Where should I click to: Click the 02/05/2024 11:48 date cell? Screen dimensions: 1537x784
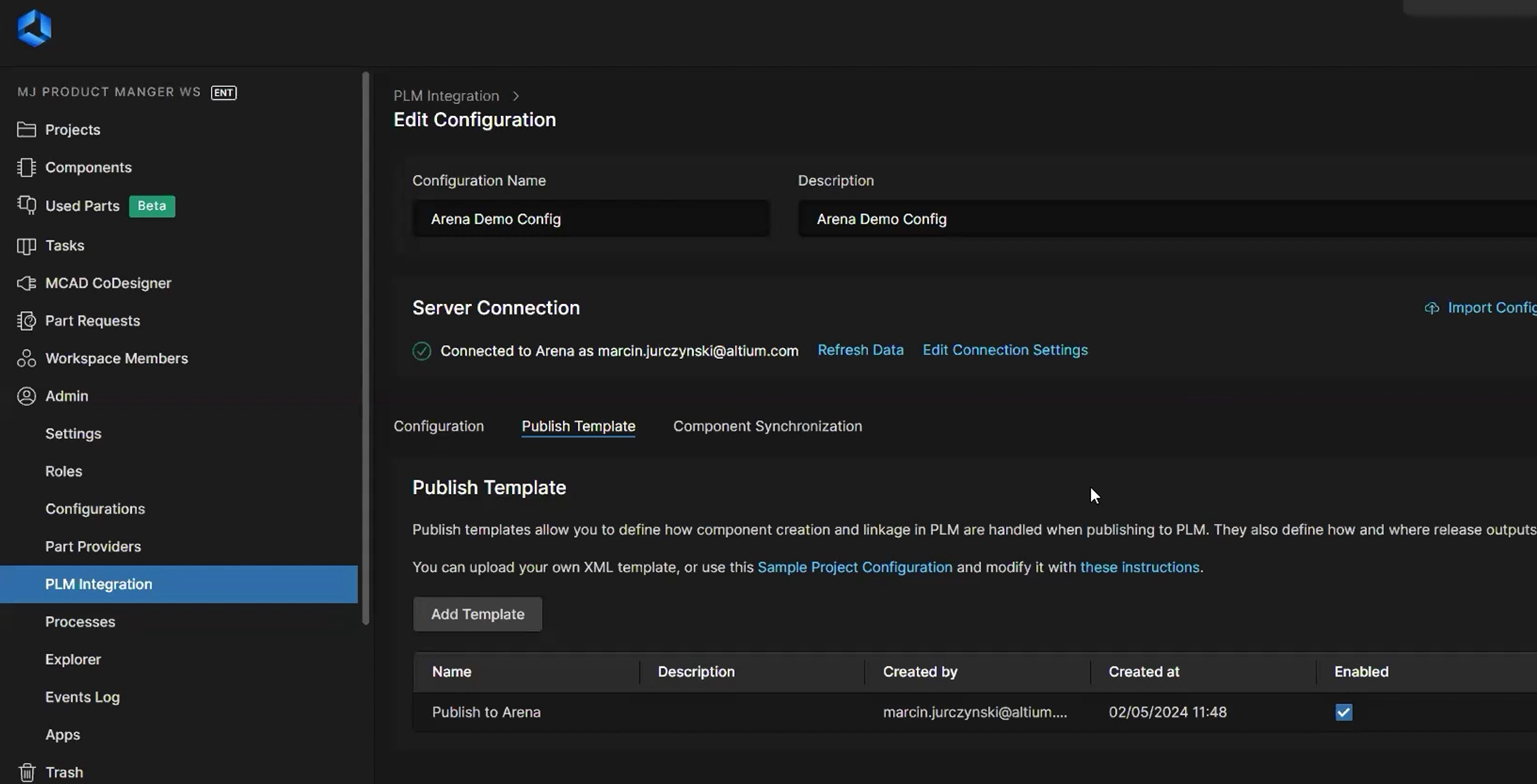point(1168,712)
